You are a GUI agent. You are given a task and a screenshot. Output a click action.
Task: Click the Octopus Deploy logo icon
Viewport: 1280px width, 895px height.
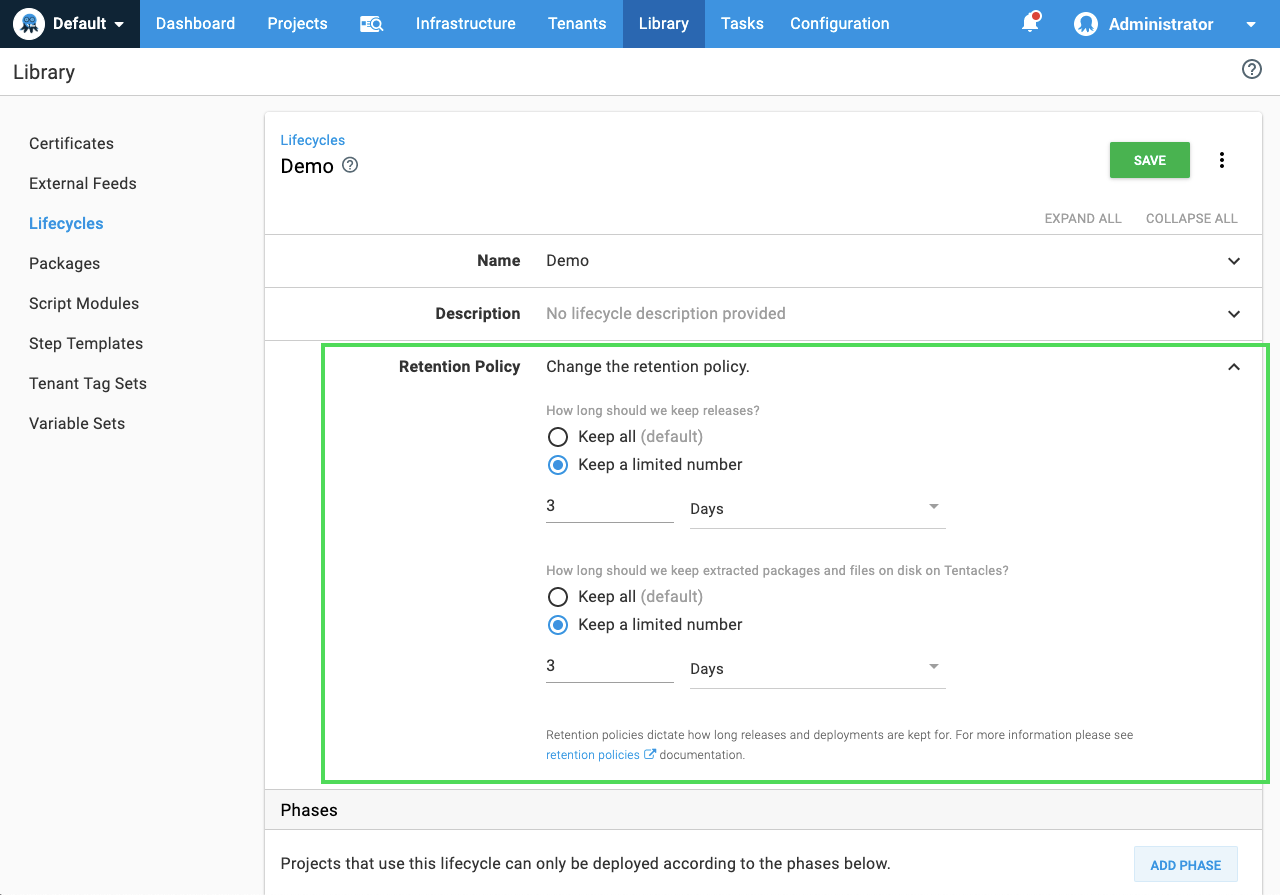(29, 23)
